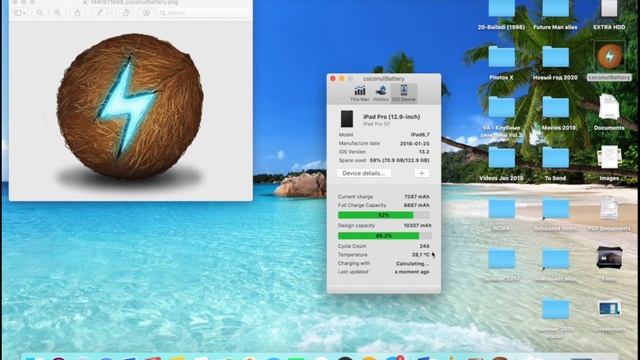This screenshot has width=640, height=360.
Task: Click the Device details button
Action: coord(364,173)
